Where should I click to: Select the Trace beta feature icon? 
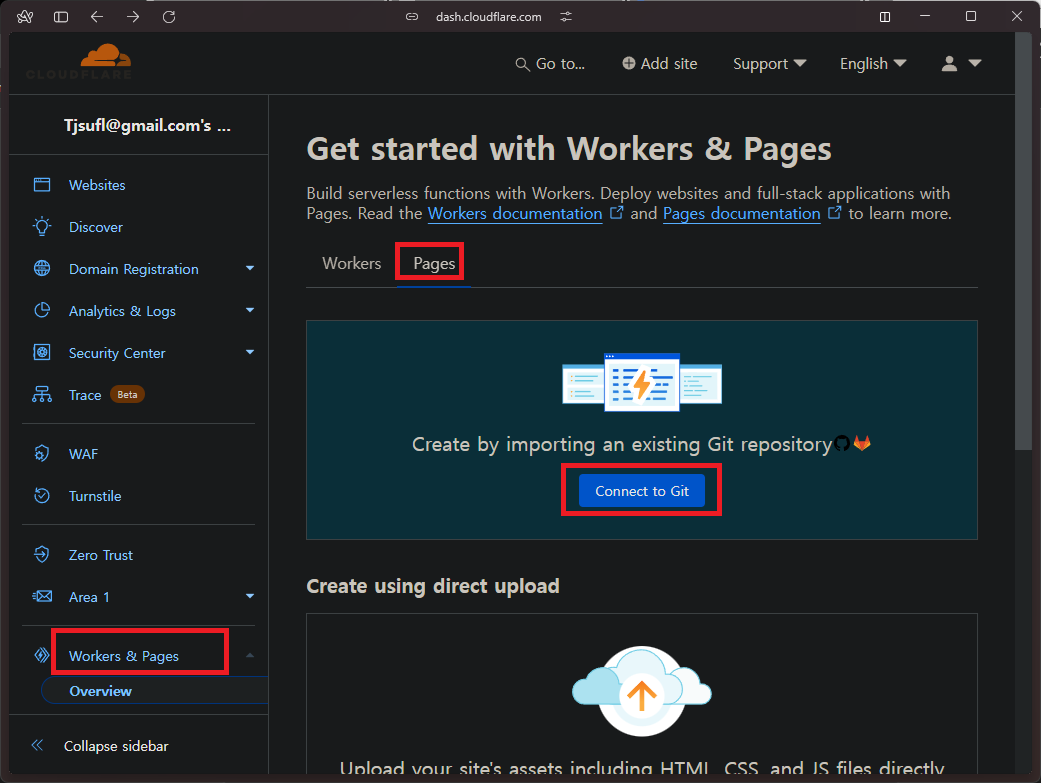pos(42,394)
